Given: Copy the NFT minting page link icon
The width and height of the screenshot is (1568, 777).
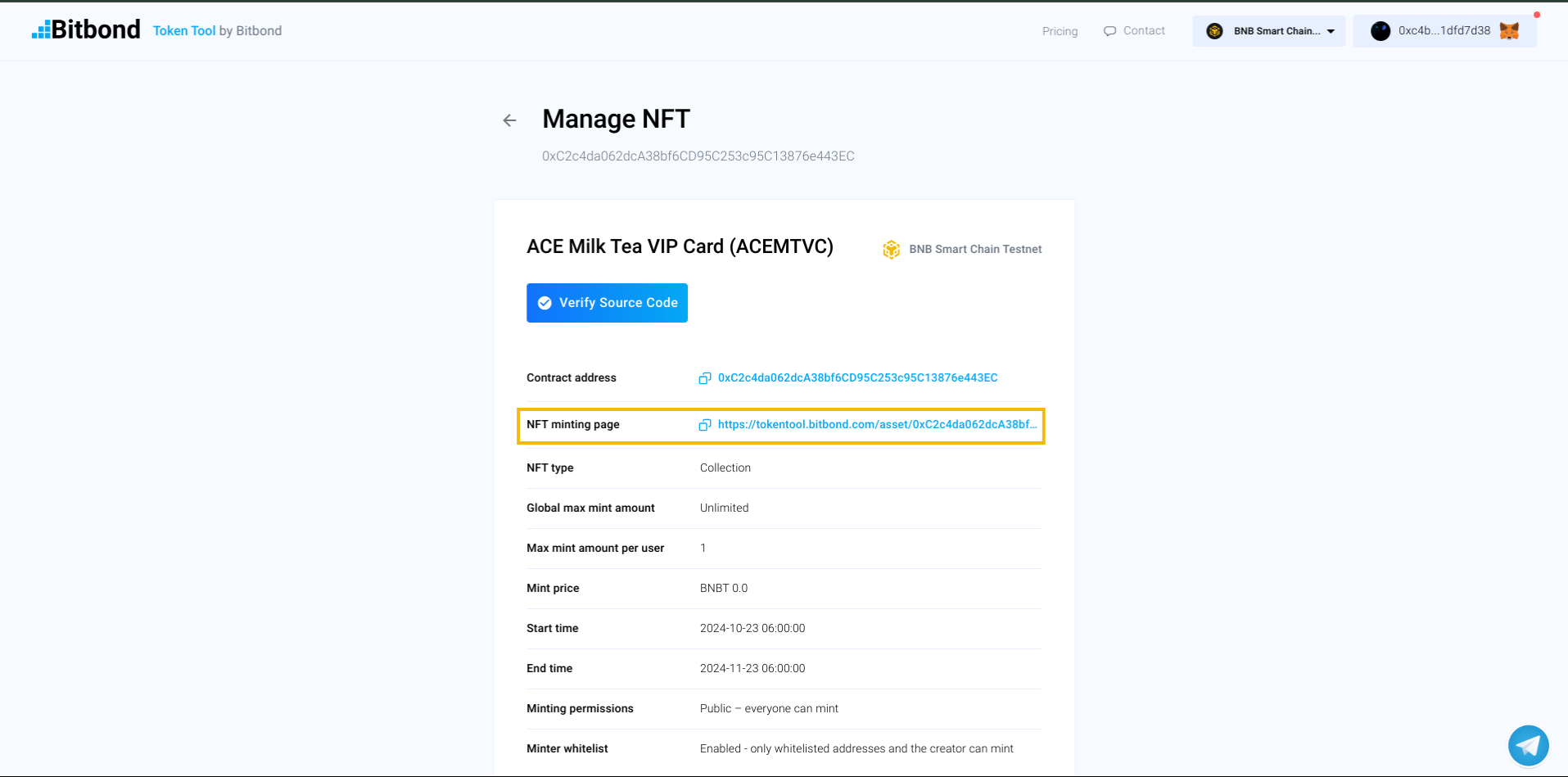Looking at the screenshot, I should point(705,425).
